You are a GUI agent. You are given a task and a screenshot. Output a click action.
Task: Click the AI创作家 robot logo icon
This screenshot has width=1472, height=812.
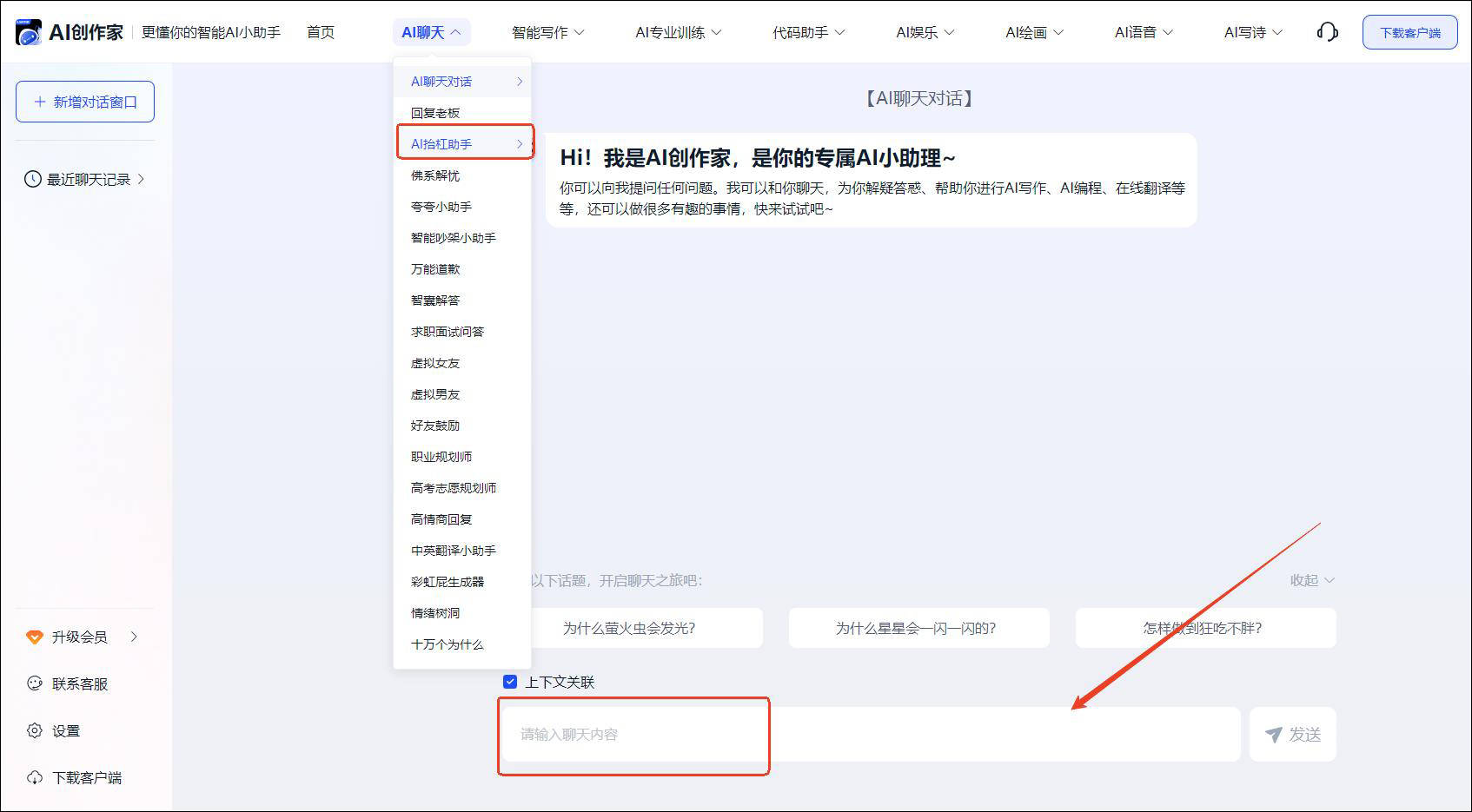coord(28,33)
